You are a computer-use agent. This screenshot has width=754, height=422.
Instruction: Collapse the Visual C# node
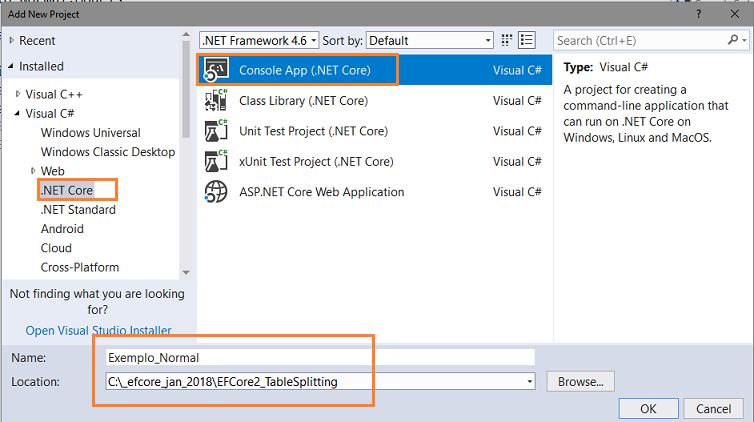pos(17,113)
